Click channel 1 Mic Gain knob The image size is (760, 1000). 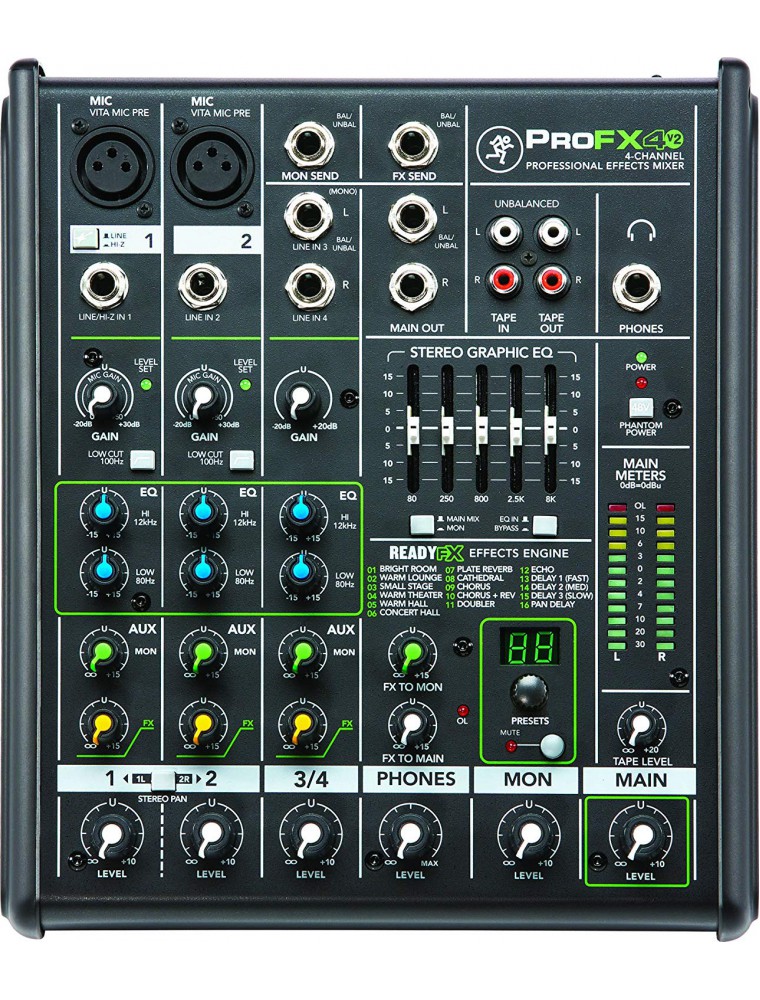pos(104,397)
